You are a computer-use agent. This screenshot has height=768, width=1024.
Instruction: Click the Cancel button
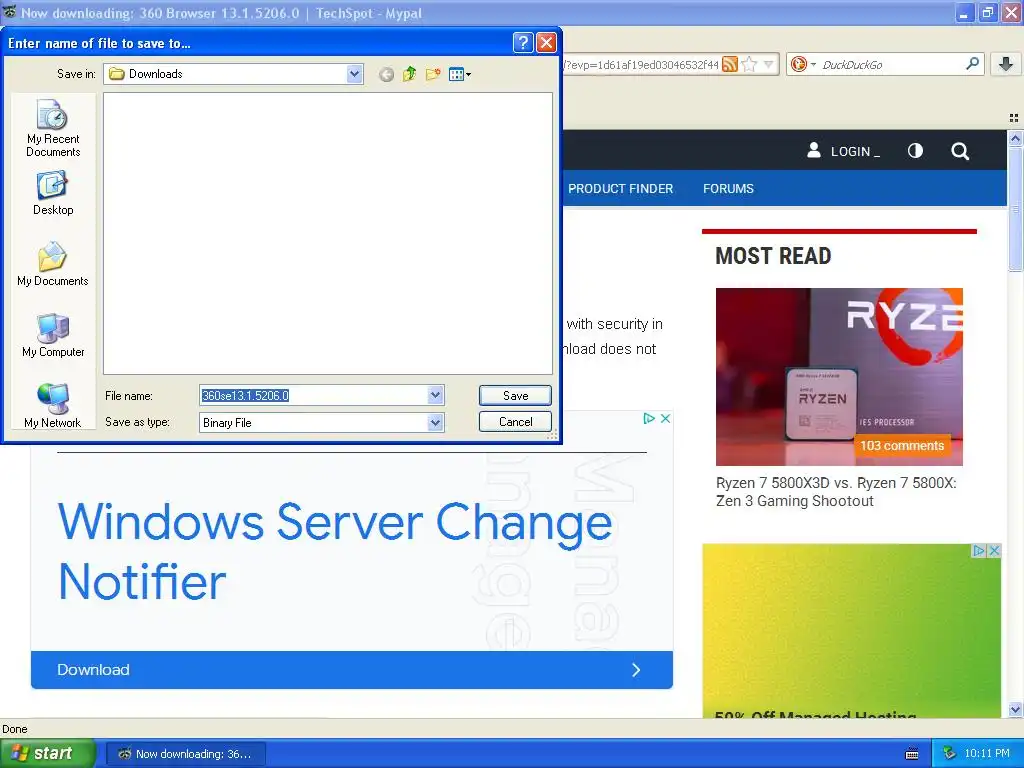(x=515, y=422)
